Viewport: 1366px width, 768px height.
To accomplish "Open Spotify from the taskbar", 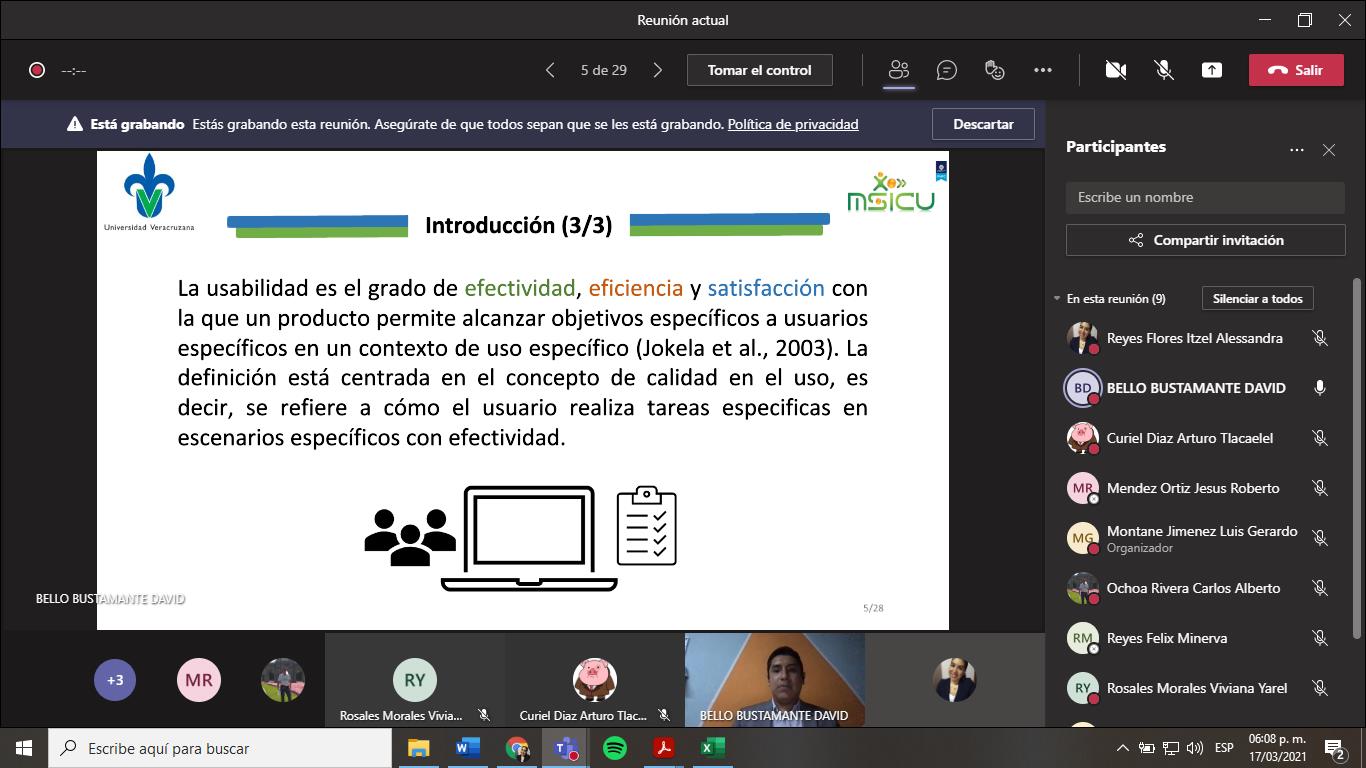I will coord(615,748).
